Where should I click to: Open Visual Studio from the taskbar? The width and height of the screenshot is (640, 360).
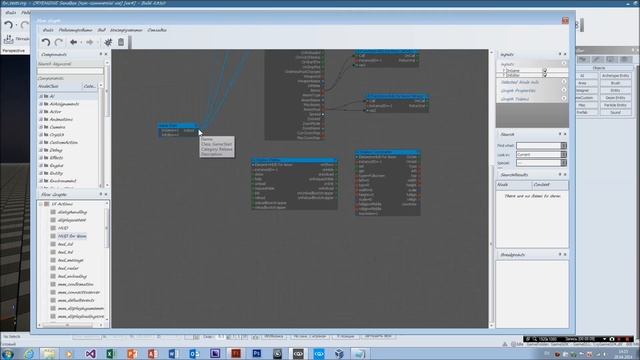91,353
